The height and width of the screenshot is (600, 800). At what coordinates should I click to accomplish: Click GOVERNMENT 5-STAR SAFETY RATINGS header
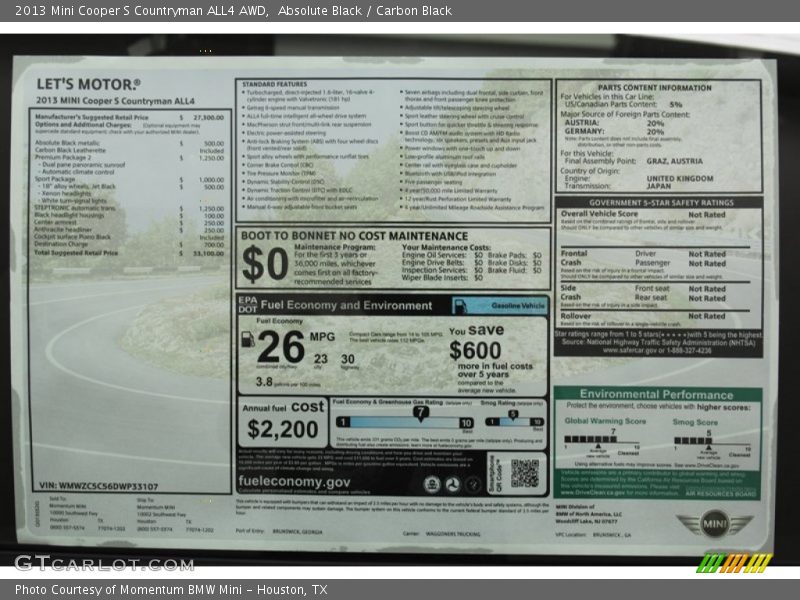(661, 203)
